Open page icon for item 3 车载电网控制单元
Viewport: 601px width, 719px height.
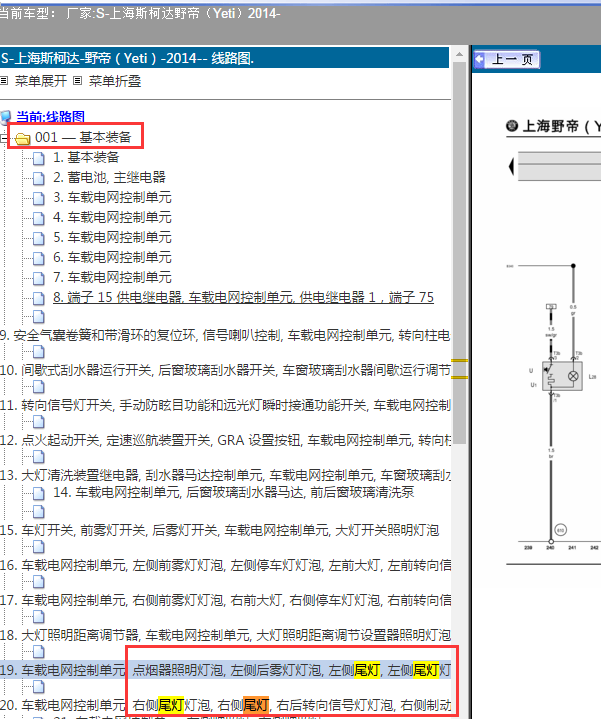click(x=39, y=198)
